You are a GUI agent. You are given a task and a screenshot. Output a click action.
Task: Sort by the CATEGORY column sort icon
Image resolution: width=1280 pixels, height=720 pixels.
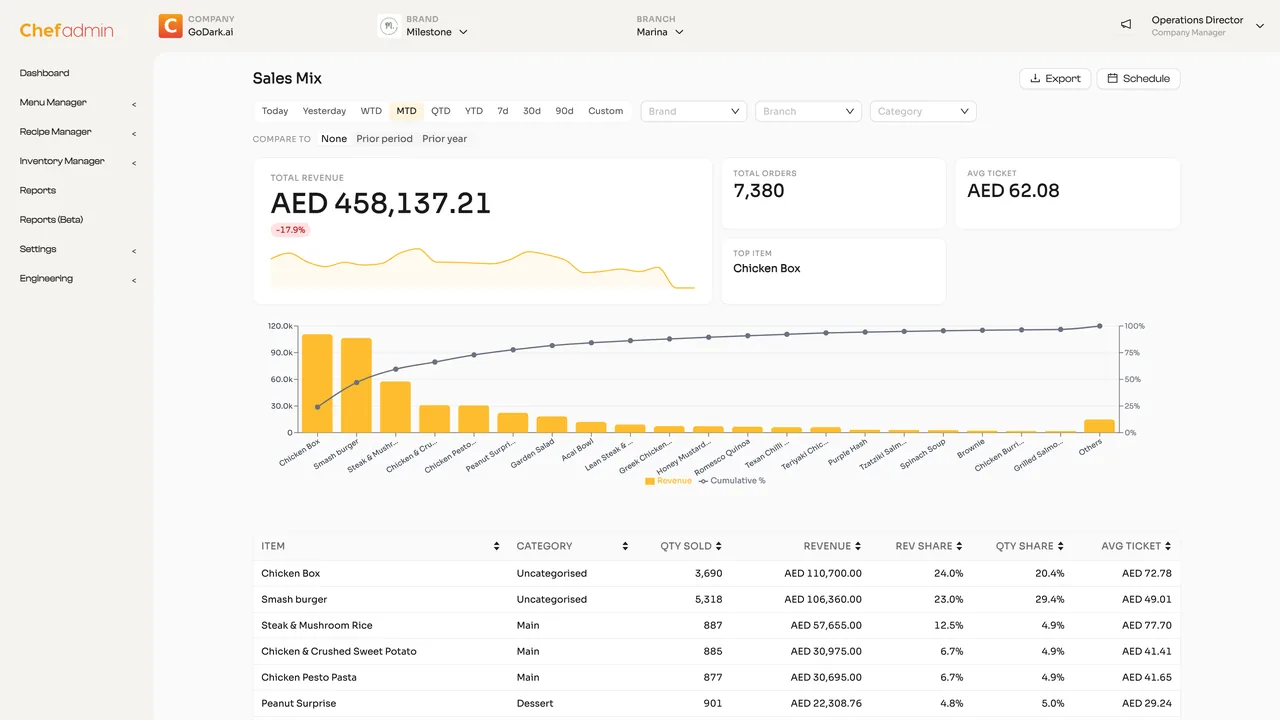pyautogui.click(x=625, y=546)
